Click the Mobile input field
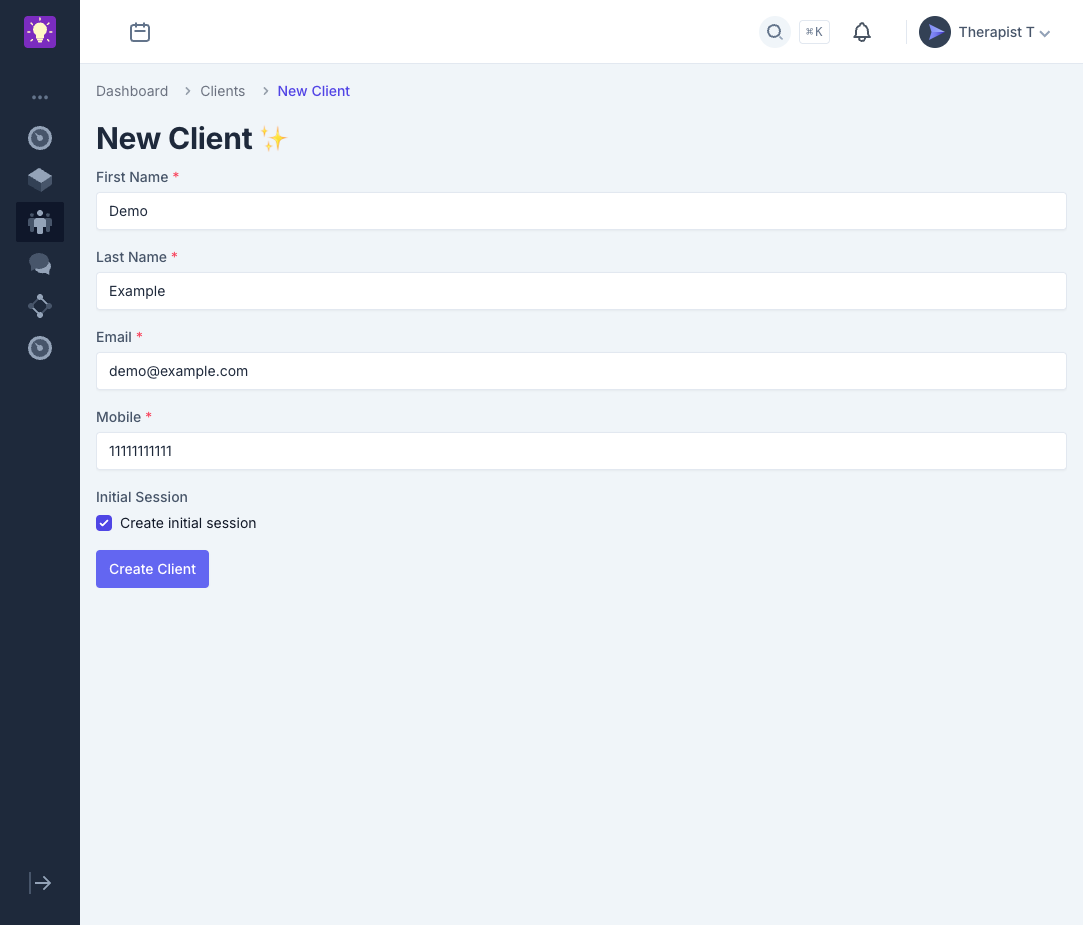This screenshot has height=925, width=1083. pos(581,452)
